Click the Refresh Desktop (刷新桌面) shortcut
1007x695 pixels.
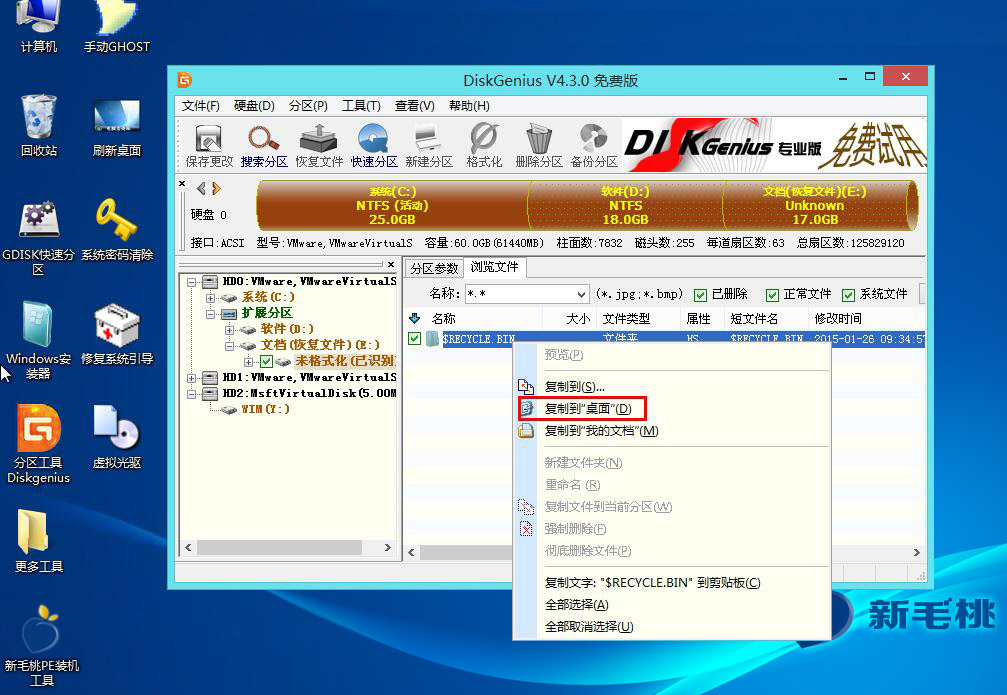click(116, 127)
